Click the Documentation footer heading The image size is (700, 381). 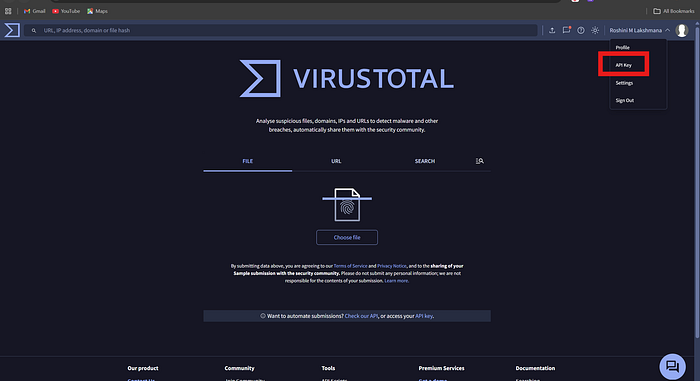coord(535,368)
